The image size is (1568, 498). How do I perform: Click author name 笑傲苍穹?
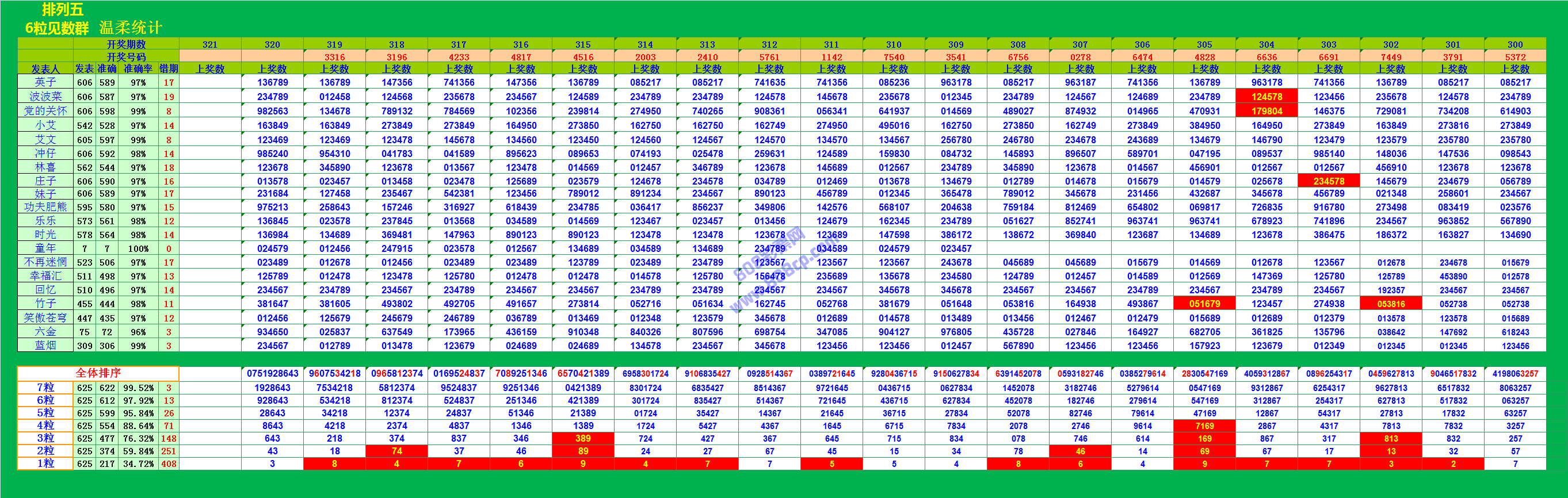click(45, 318)
